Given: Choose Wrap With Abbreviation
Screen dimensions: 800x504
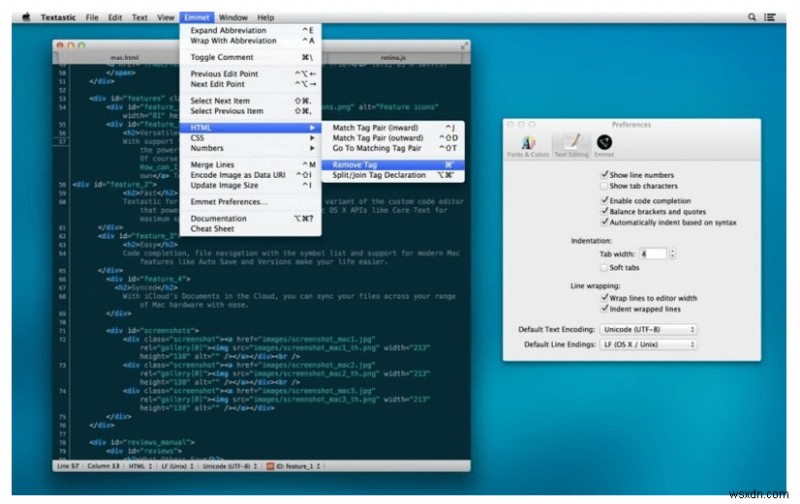Looking at the screenshot, I should pyautogui.click(x=251, y=40).
